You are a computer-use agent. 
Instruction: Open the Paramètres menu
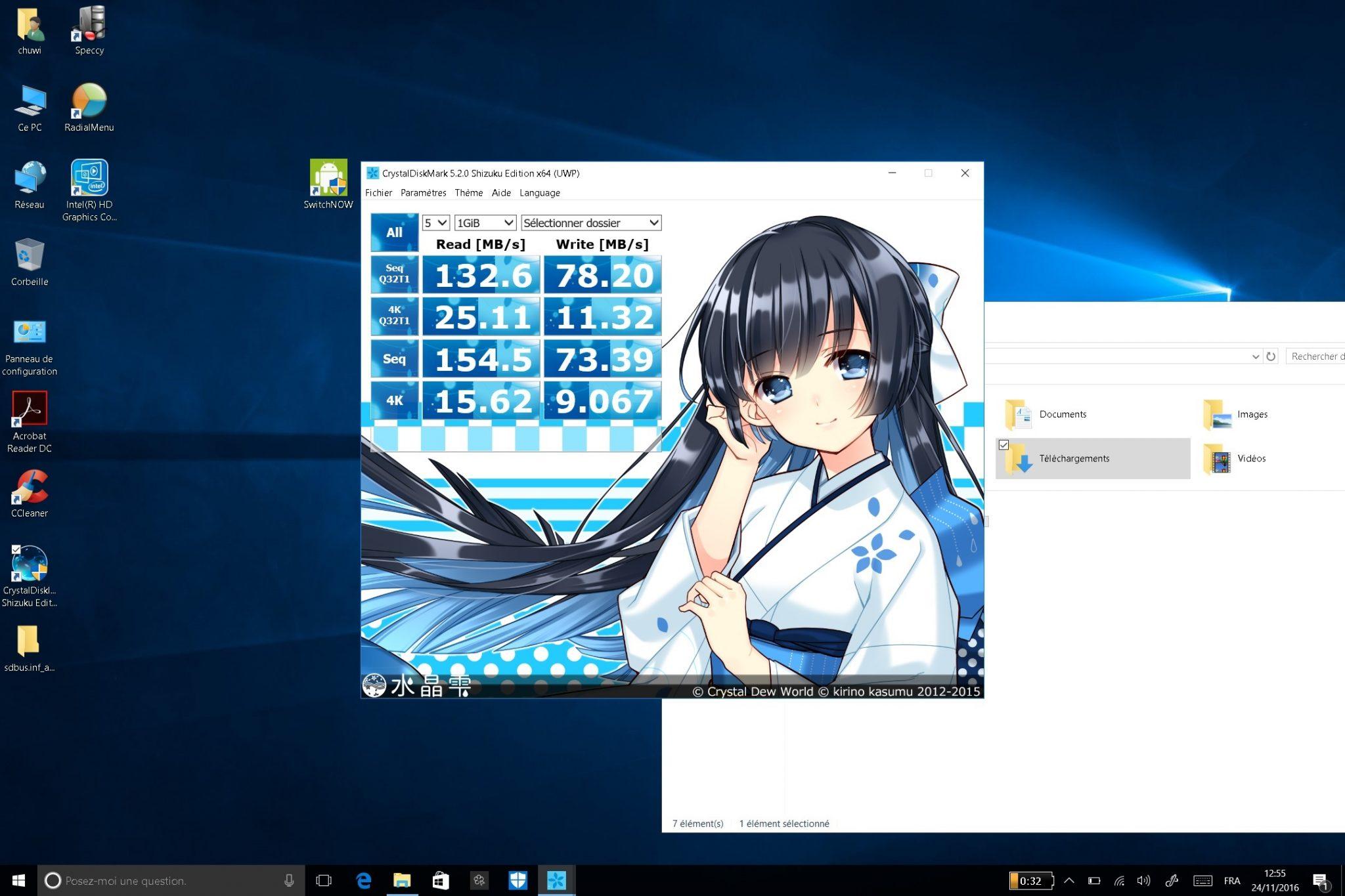[x=423, y=193]
